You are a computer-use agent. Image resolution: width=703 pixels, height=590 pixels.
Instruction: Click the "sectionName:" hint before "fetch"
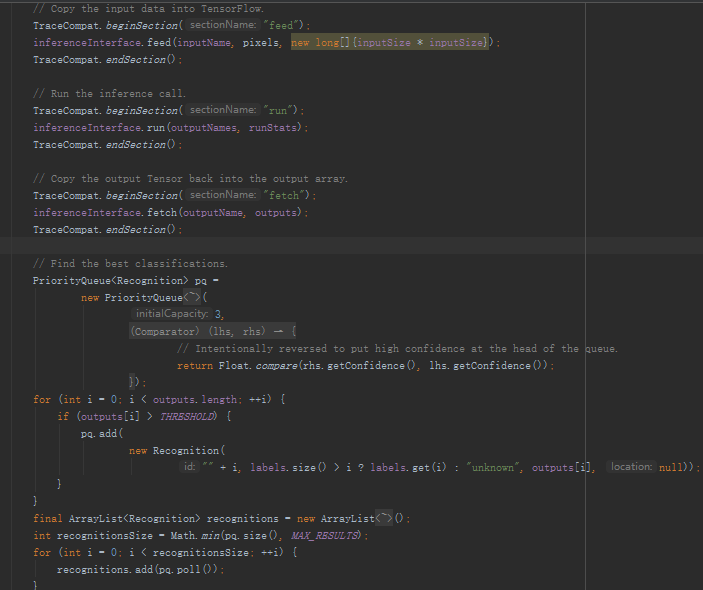[223, 195]
